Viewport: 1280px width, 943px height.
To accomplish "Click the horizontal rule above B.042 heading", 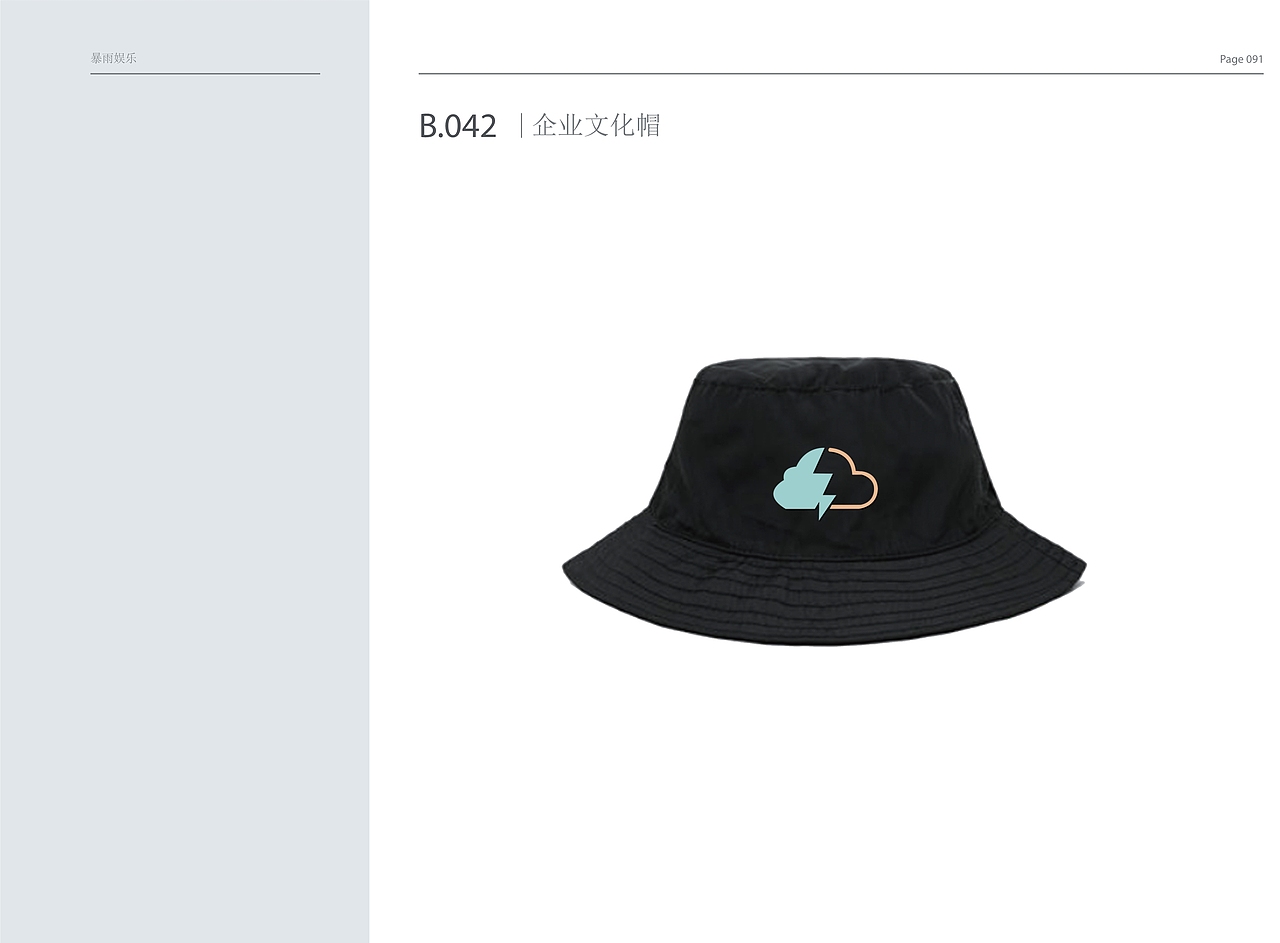I will tap(841, 74).
